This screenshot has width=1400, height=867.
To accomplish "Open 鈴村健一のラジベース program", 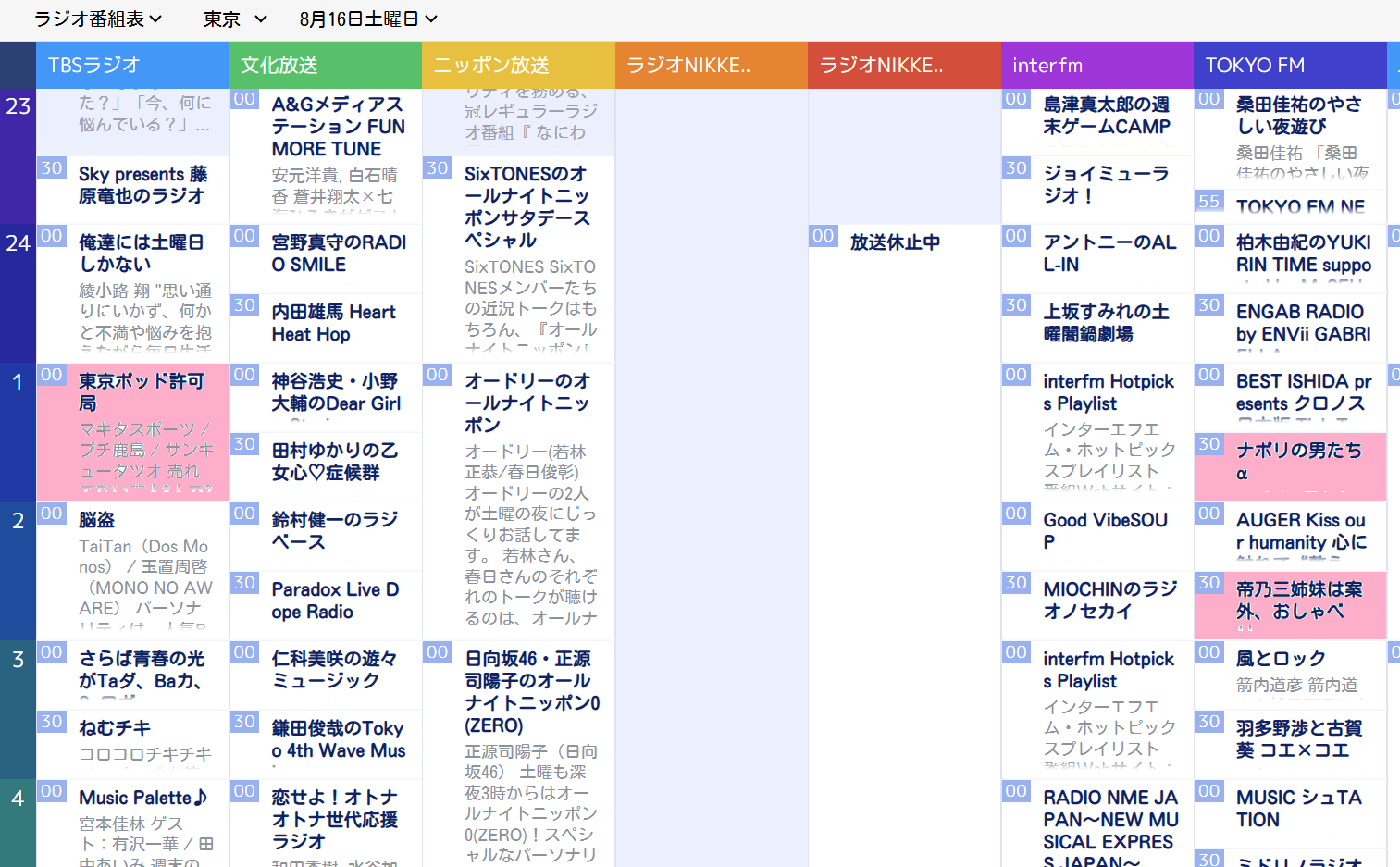I will click(x=326, y=537).
